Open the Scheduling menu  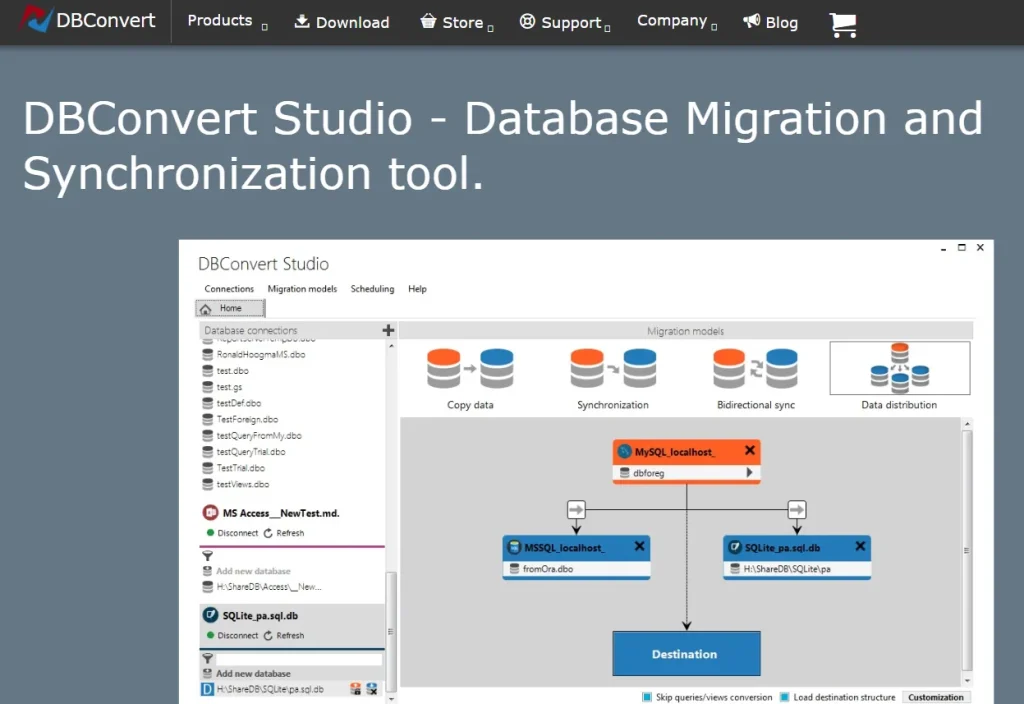(372, 289)
